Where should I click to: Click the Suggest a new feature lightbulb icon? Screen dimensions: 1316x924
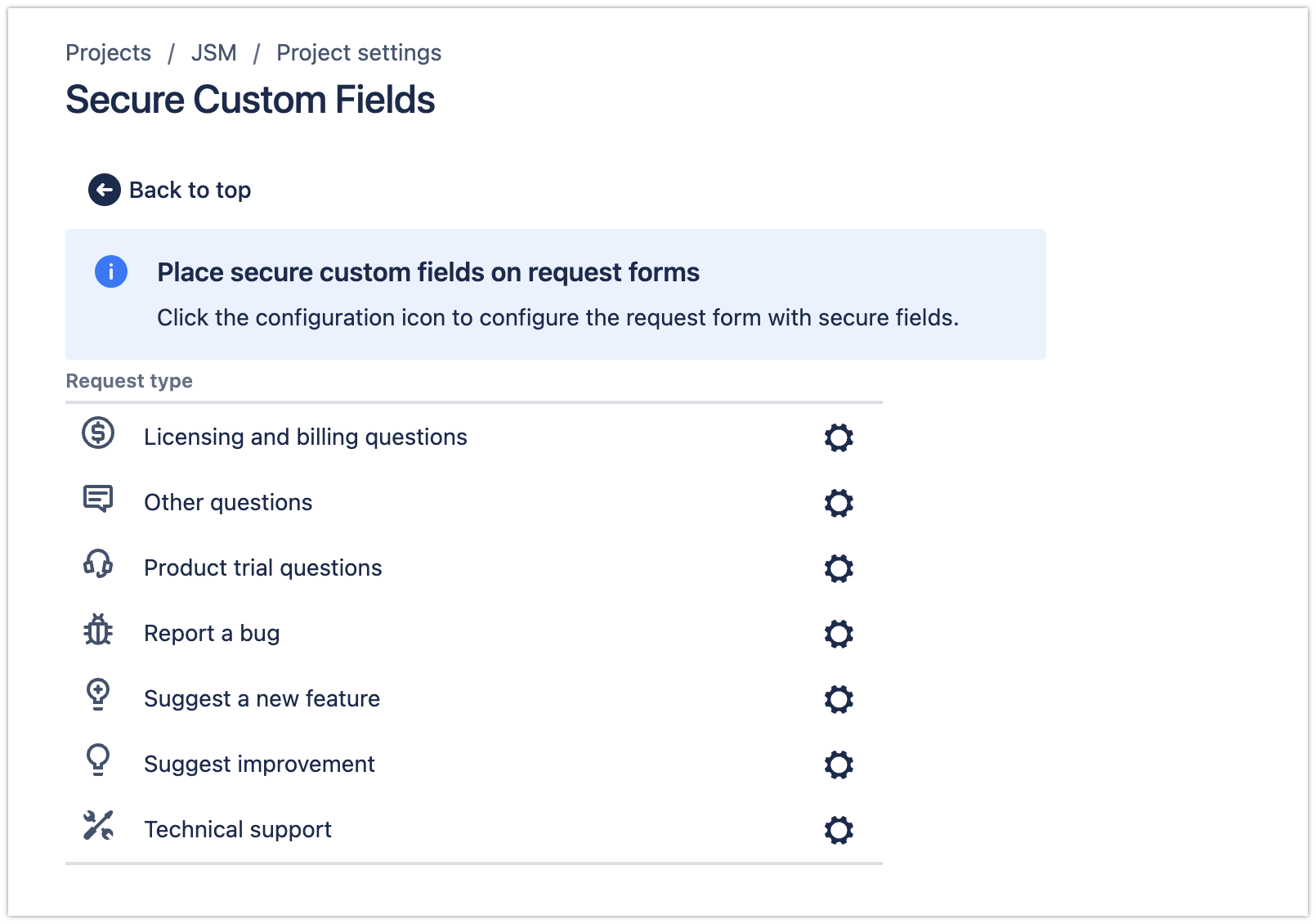[97, 697]
